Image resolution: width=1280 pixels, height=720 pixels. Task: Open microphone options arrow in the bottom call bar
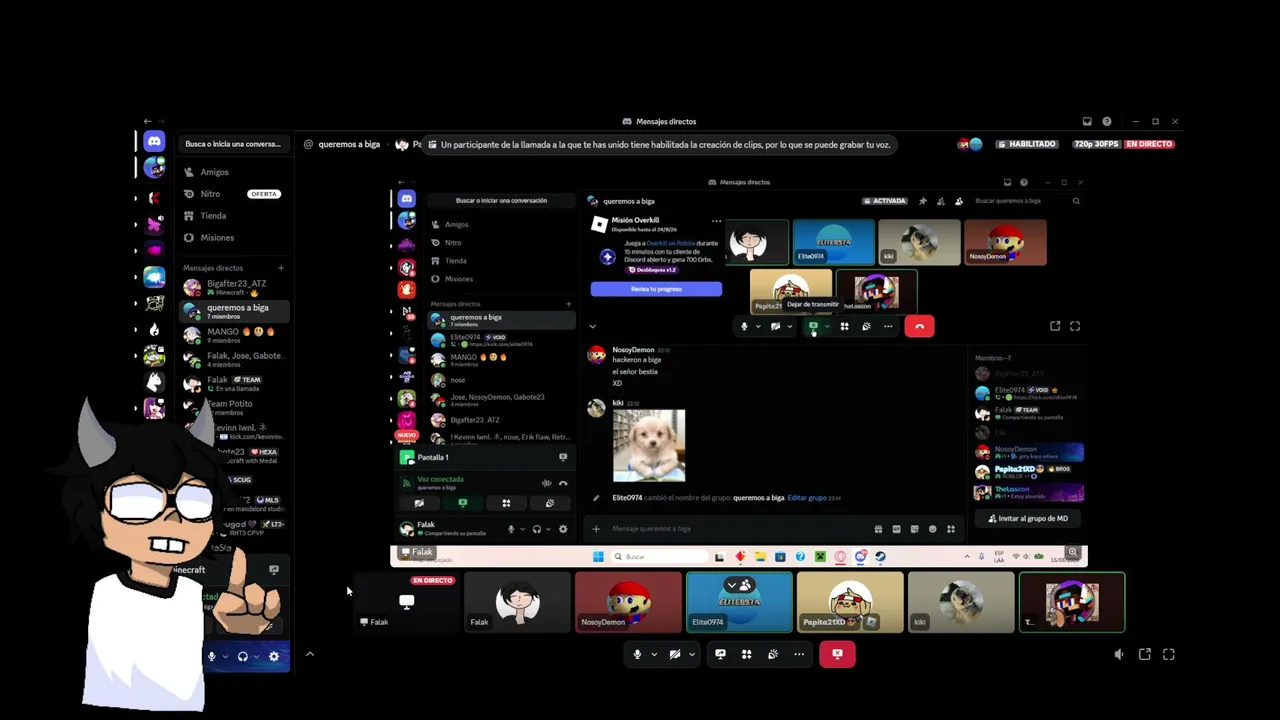pos(654,655)
